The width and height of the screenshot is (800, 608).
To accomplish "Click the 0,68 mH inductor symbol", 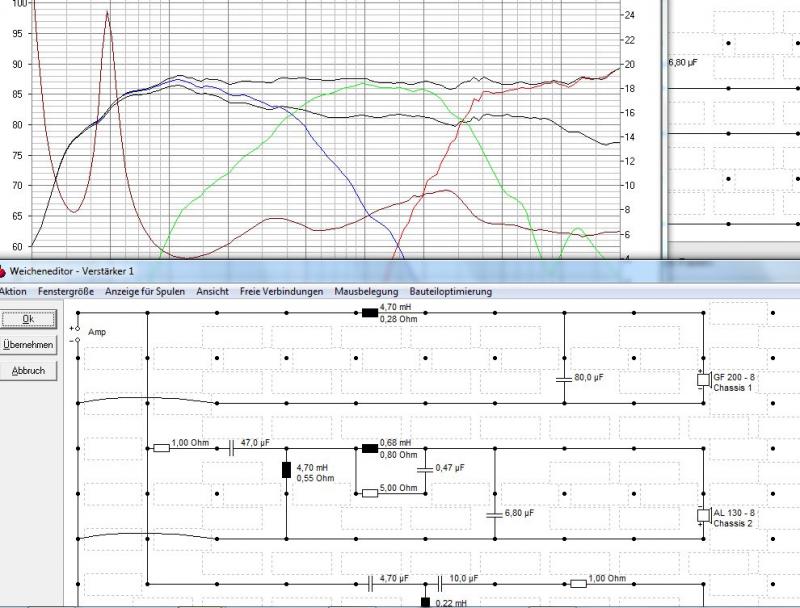I will pos(370,448).
